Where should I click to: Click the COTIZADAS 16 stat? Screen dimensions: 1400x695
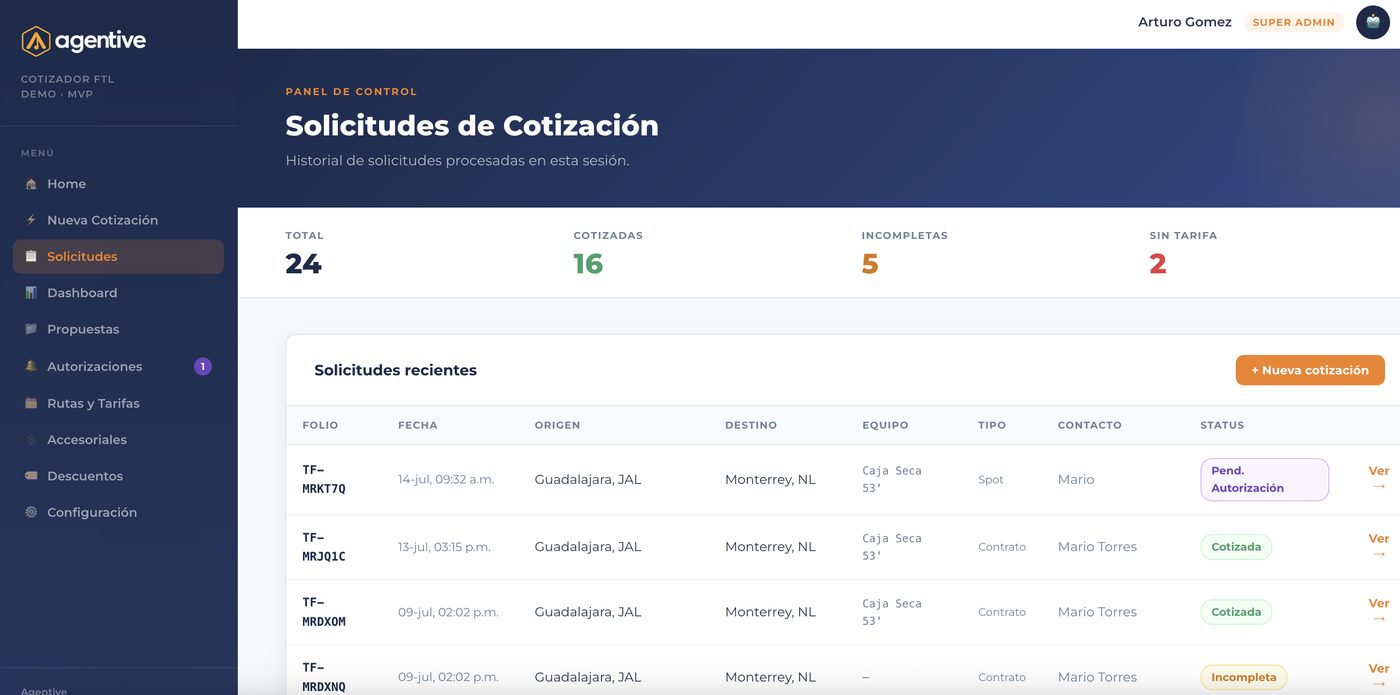pyautogui.click(x=608, y=254)
